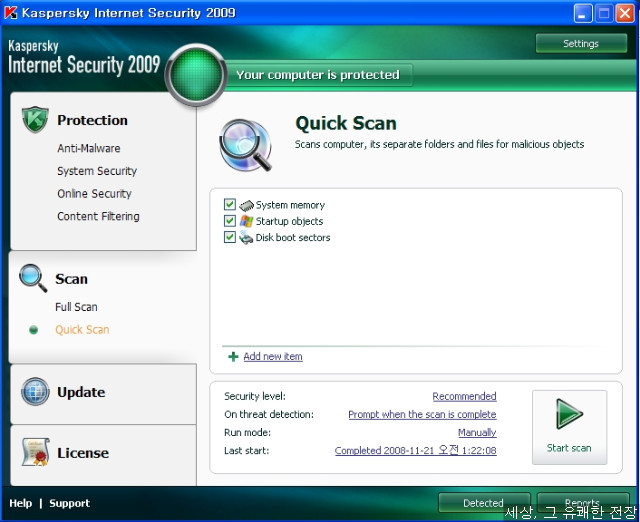Image resolution: width=640 pixels, height=522 pixels.
Task: Click the System memory chip icon
Action: pos(247,205)
